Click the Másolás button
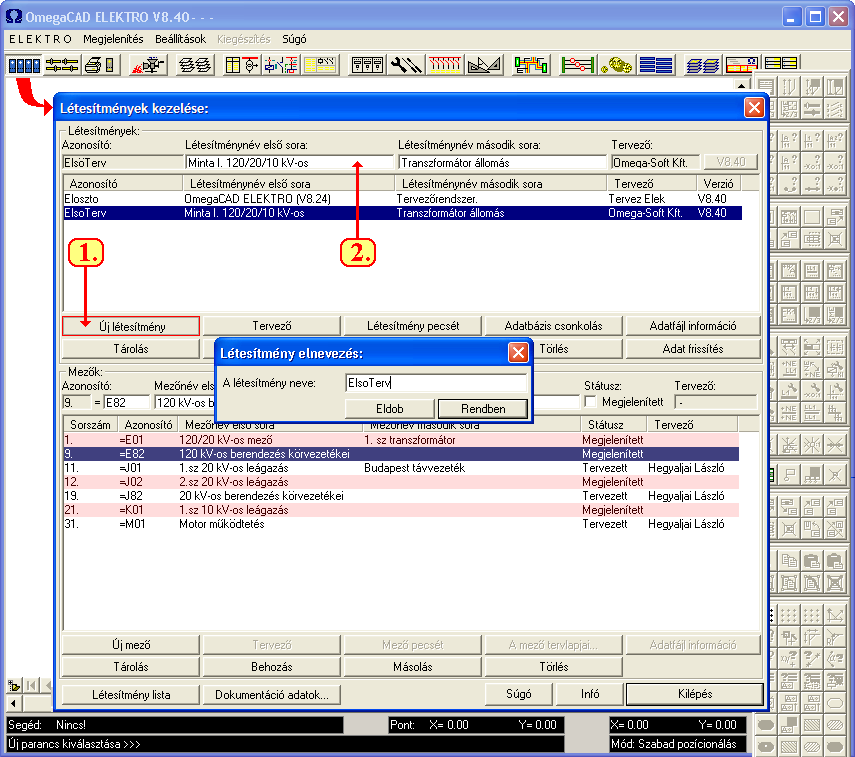Image resolution: width=855 pixels, height=757 pixels. [413, 666]
